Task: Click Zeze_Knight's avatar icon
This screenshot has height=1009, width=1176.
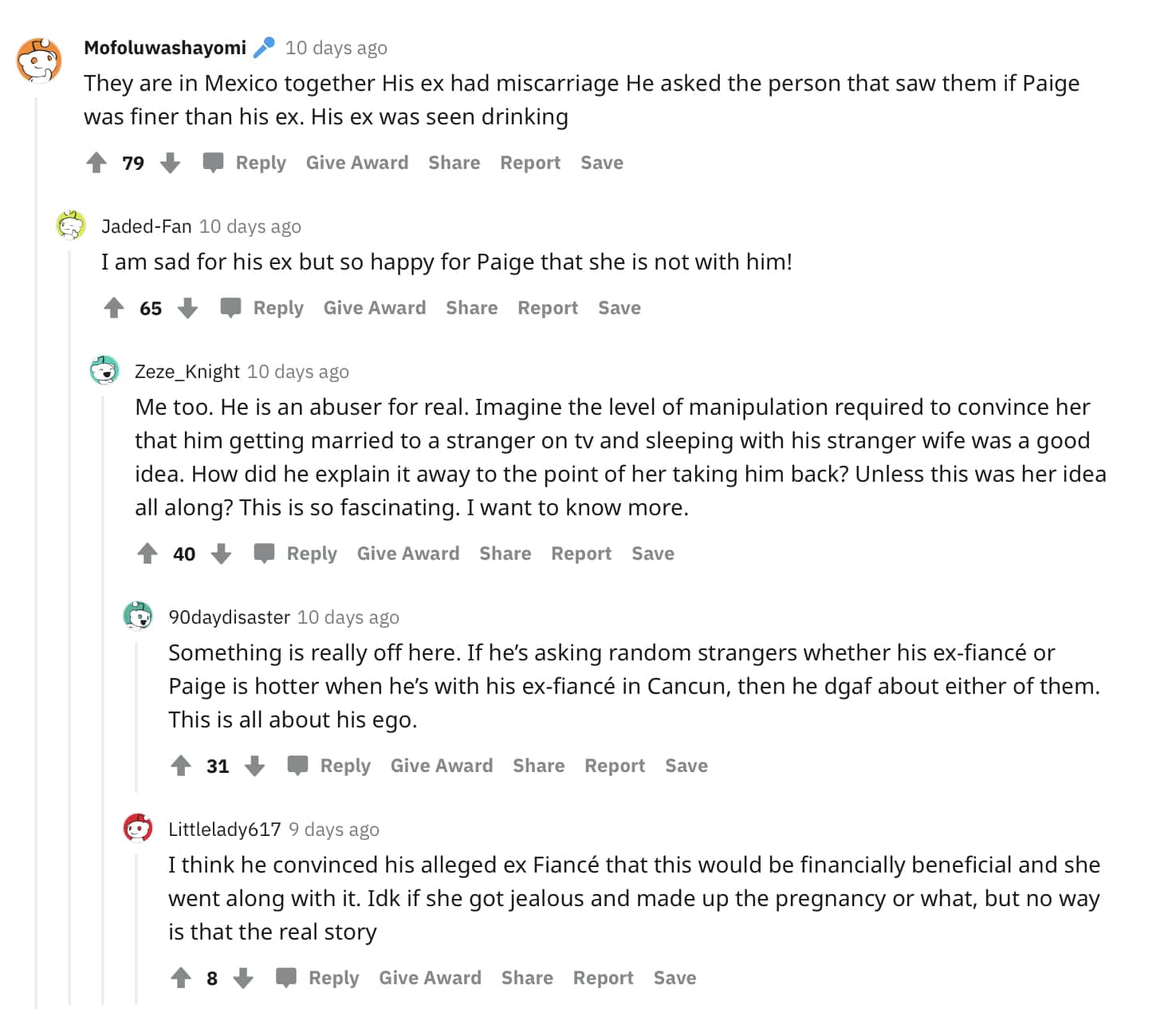Action: point(104,371)
